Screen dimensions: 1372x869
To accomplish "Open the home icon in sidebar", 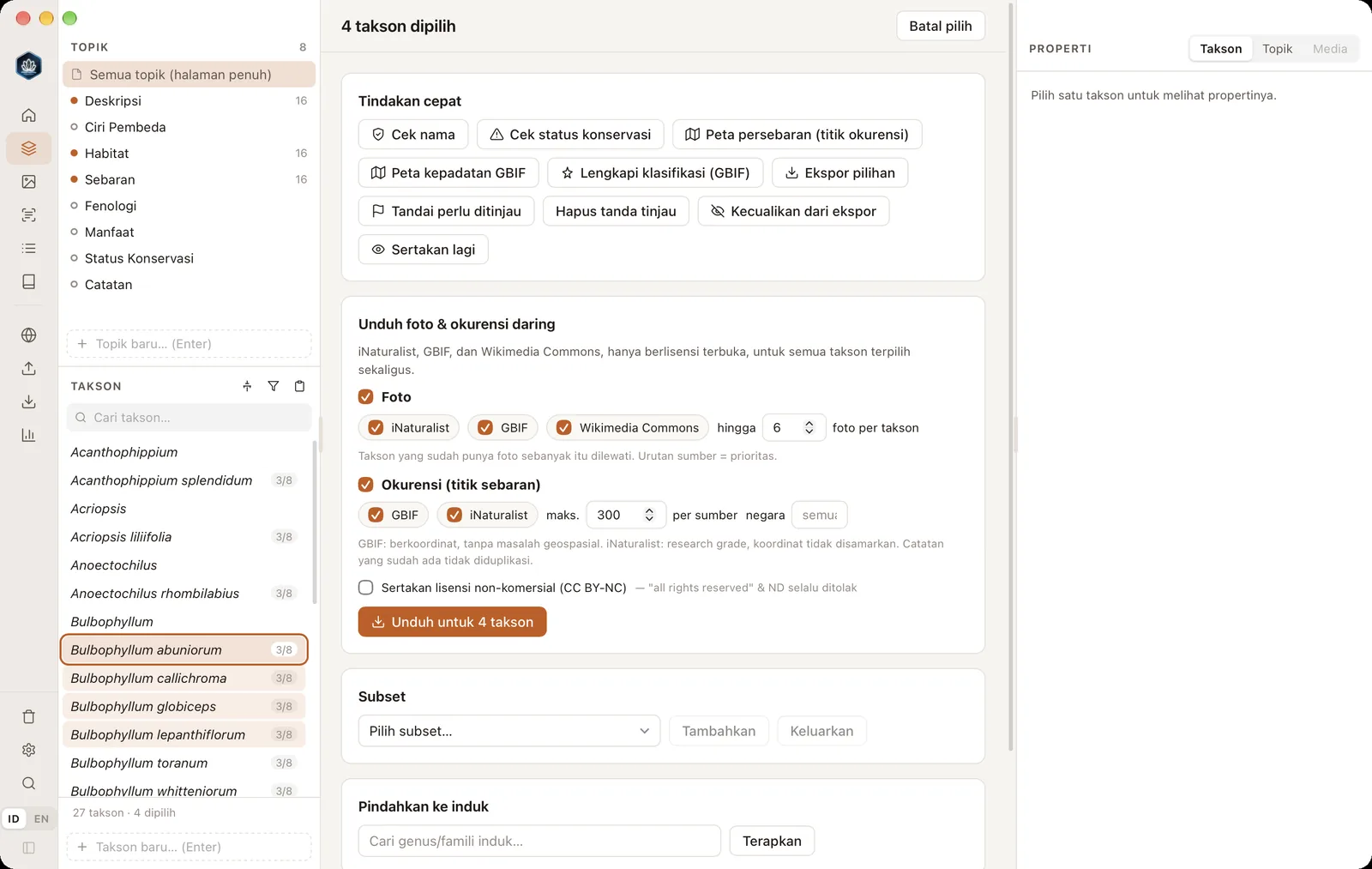I will coord(28,115).
